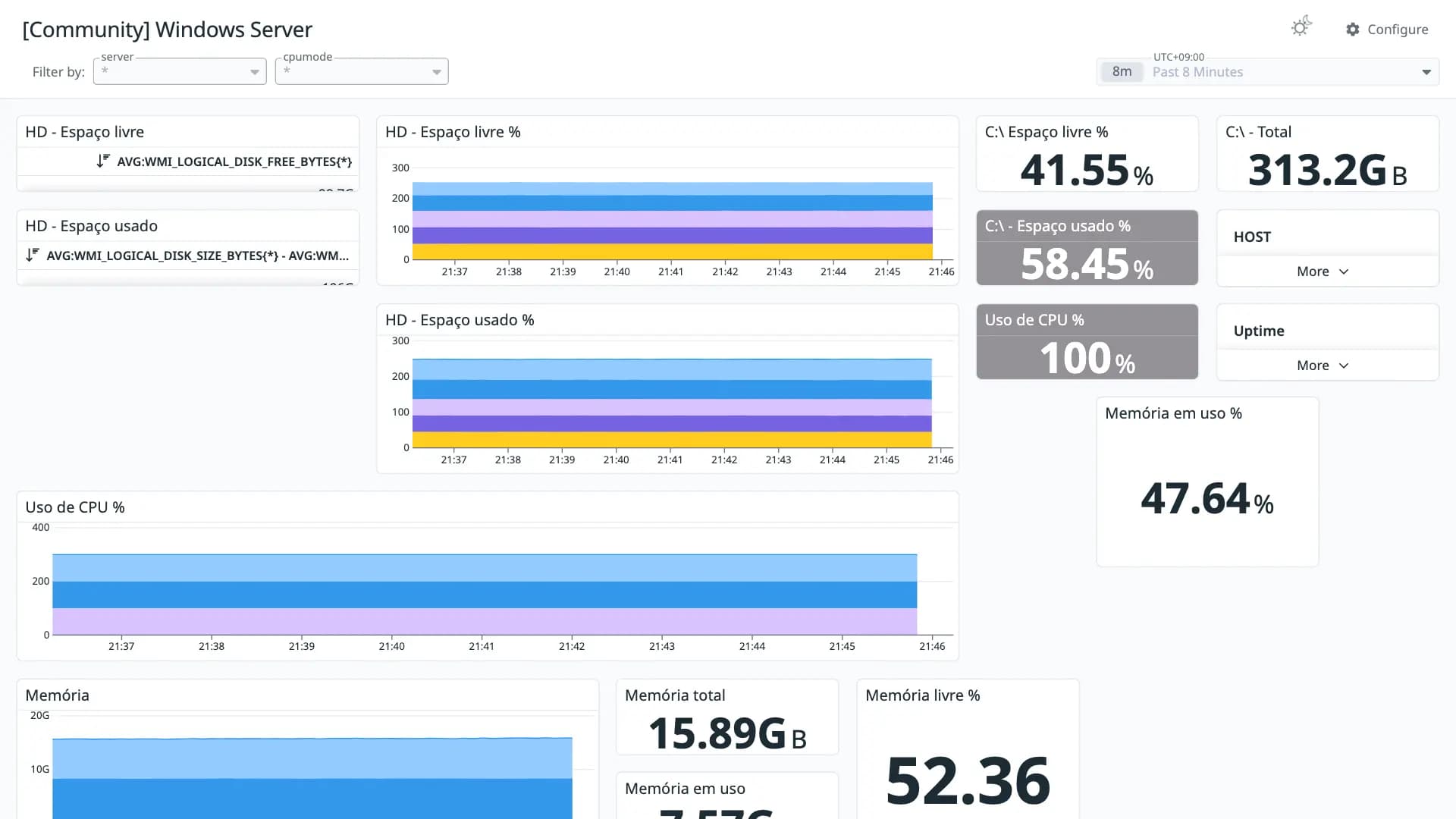This screenshot has width=1456, height=819.
Task: Click the time selector dropdown arrow
Action: 1426,72
